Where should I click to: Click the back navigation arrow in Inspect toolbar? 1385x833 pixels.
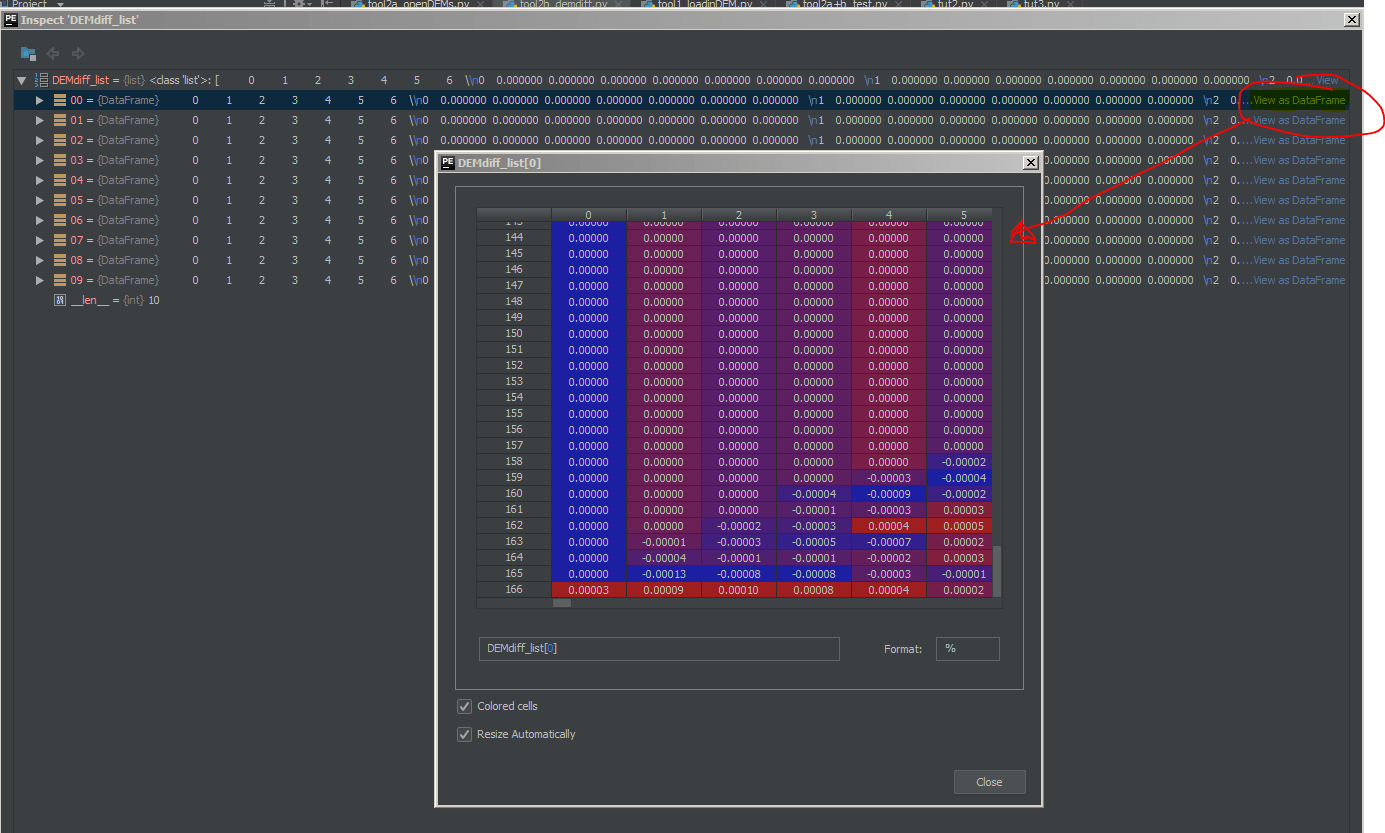coord(52,54)
